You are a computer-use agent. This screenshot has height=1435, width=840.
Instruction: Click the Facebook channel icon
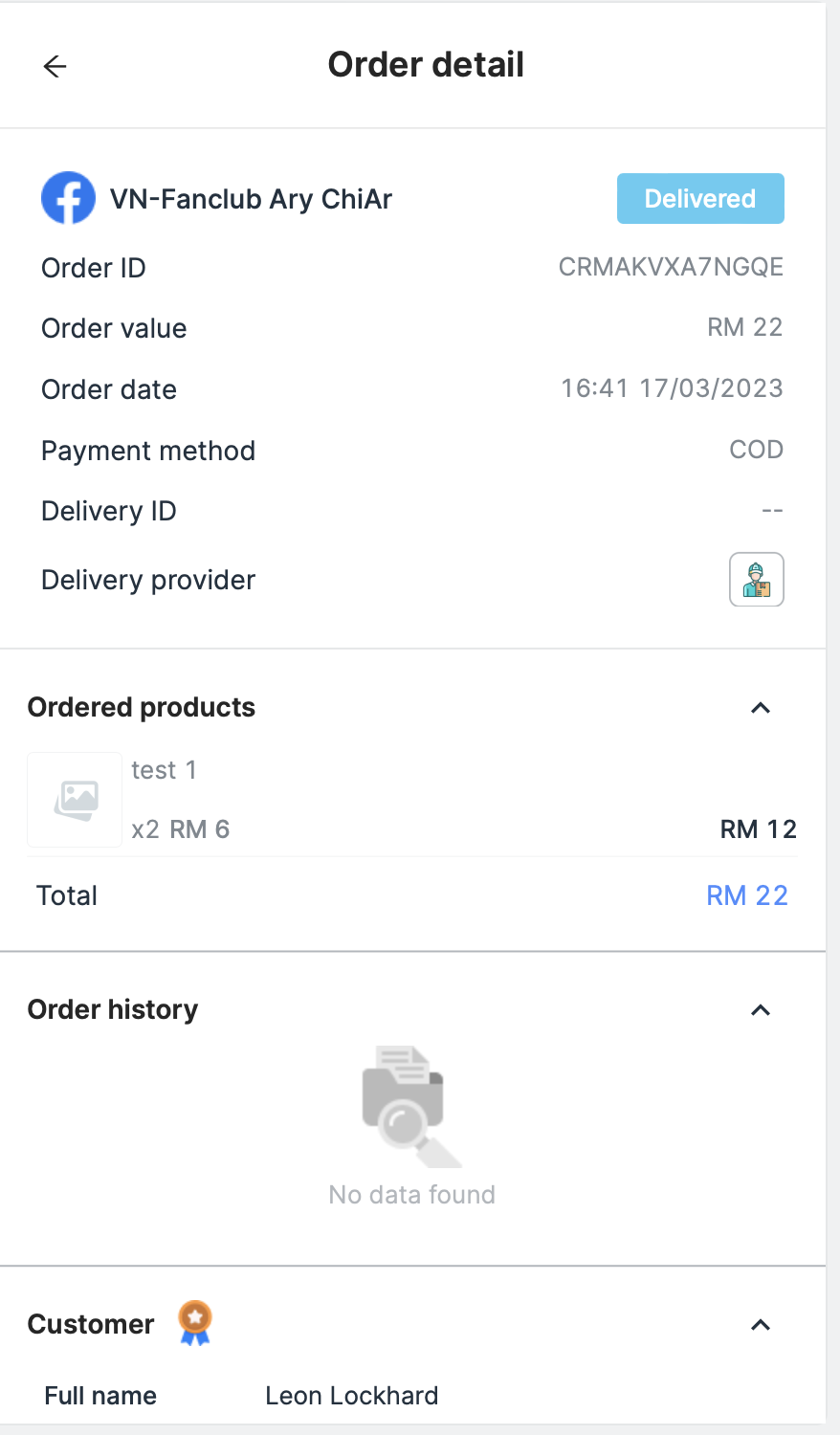pyautogui.click(x=68, y=198)
